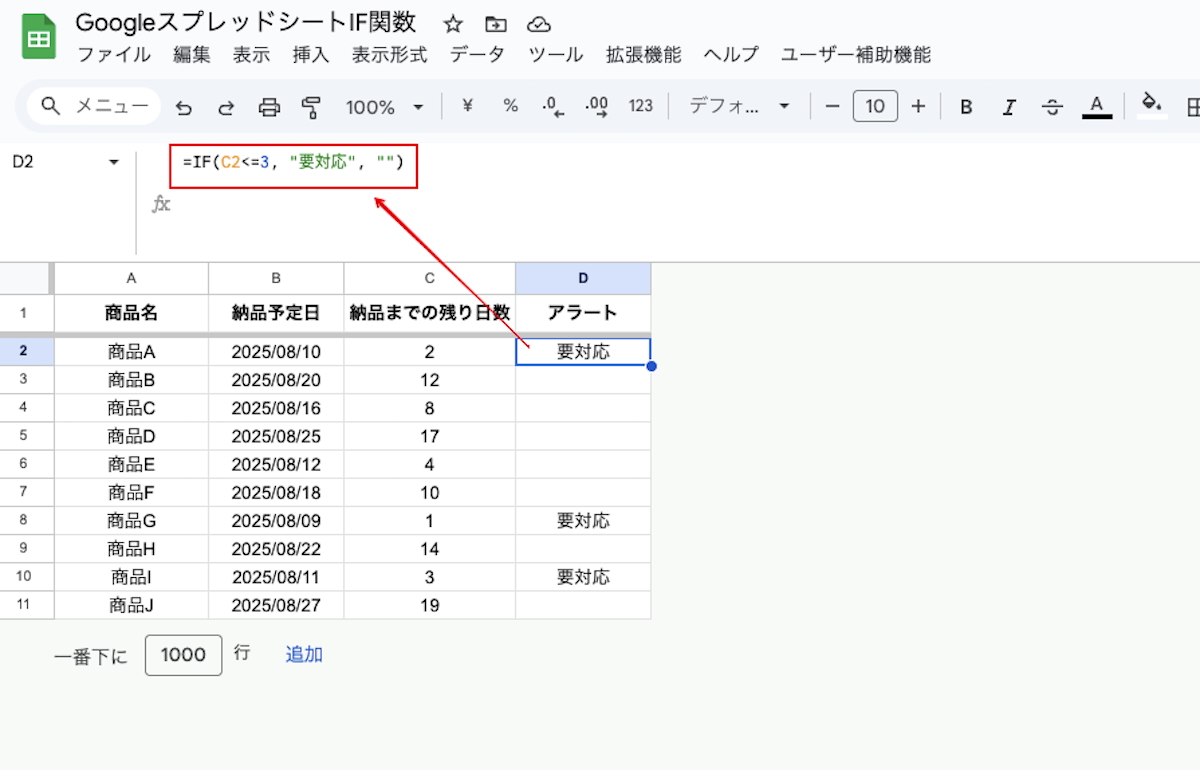Click the redo arrow in toolbar
The height and width of the screenshot is (770, 1200).
(x=226, y=107)
